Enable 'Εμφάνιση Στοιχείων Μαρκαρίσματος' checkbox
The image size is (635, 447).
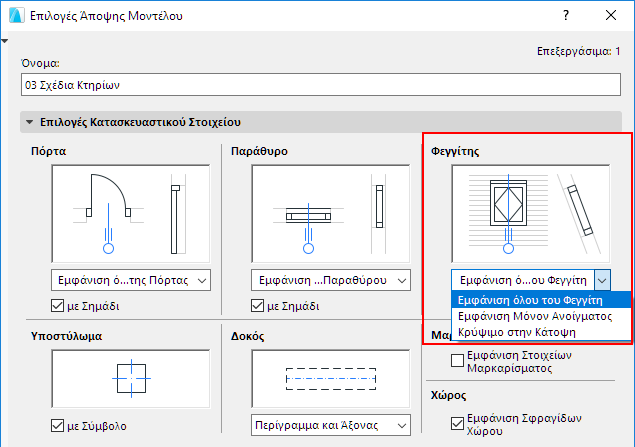pos(459,360)
